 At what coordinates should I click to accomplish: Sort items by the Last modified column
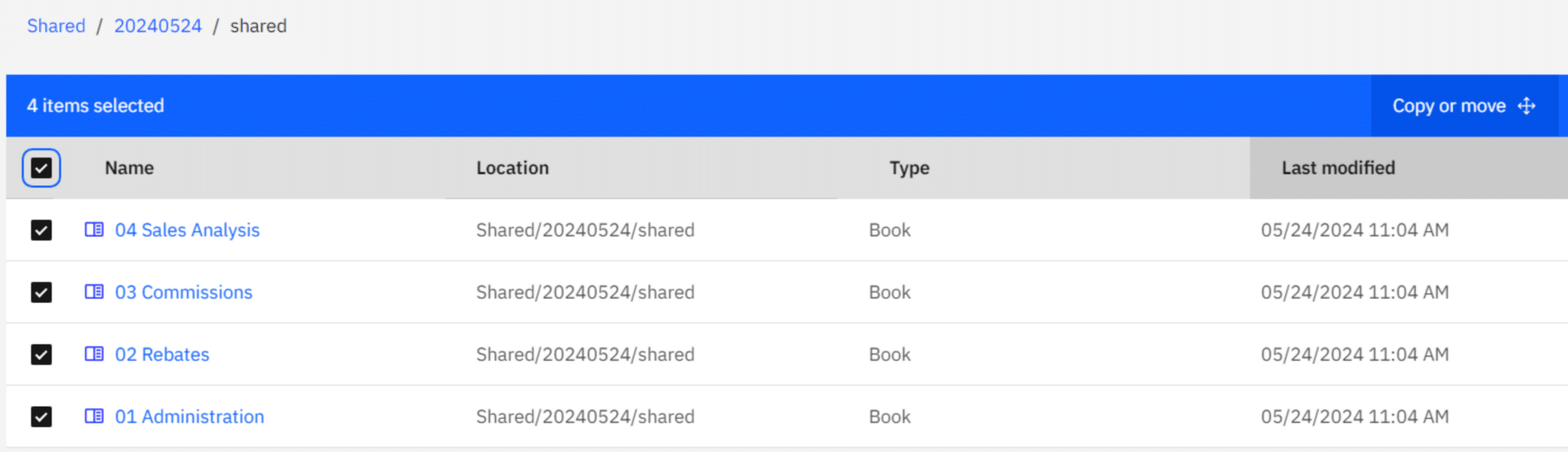(x=1338, y=167)
